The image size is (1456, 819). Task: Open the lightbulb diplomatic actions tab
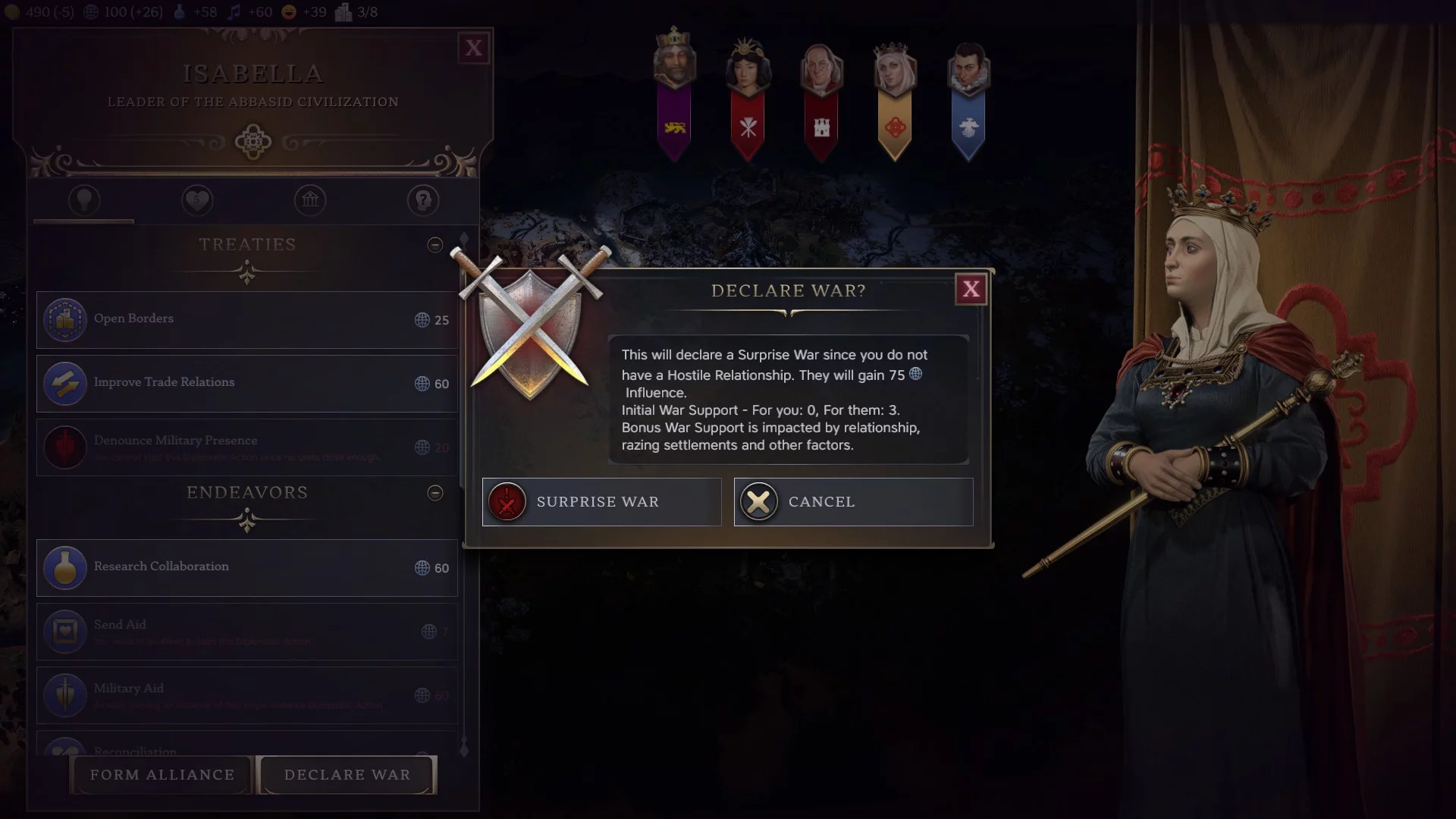[x=84, y=200]
